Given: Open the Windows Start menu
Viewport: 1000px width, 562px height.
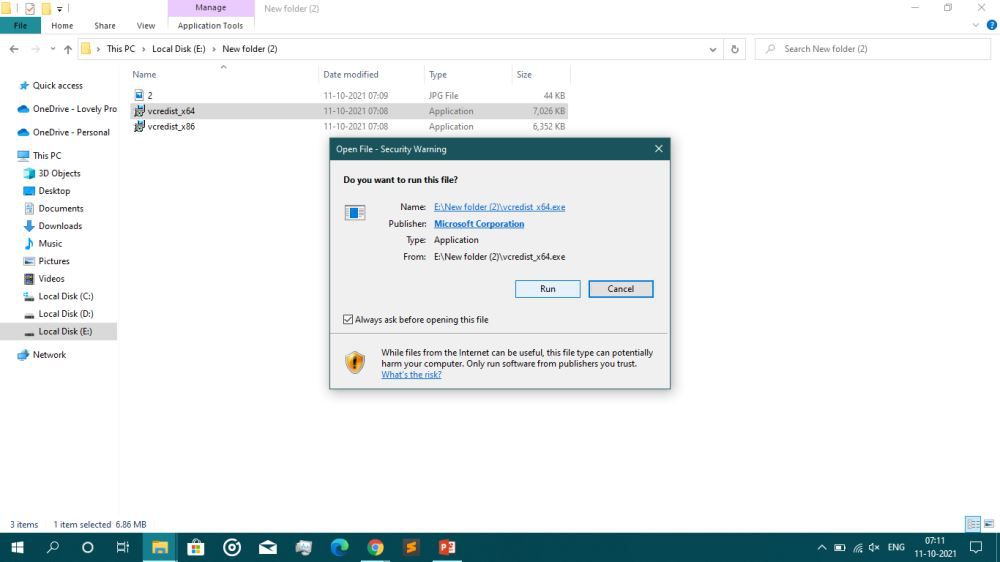Looking at the screenshot, I should pos(17,547).
